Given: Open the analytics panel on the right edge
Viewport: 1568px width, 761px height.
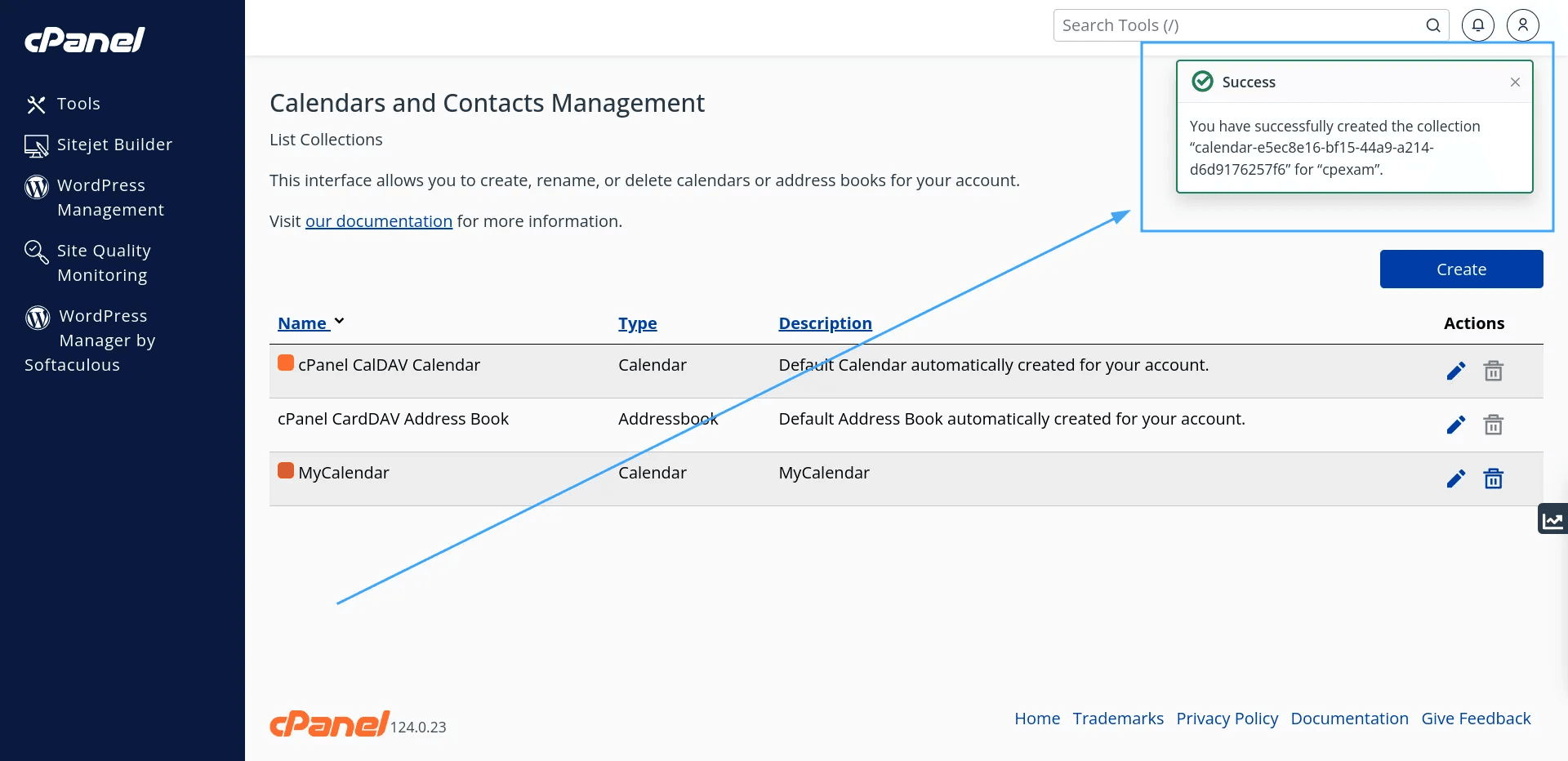Looking at the screenshot, I should [1554, 518].
